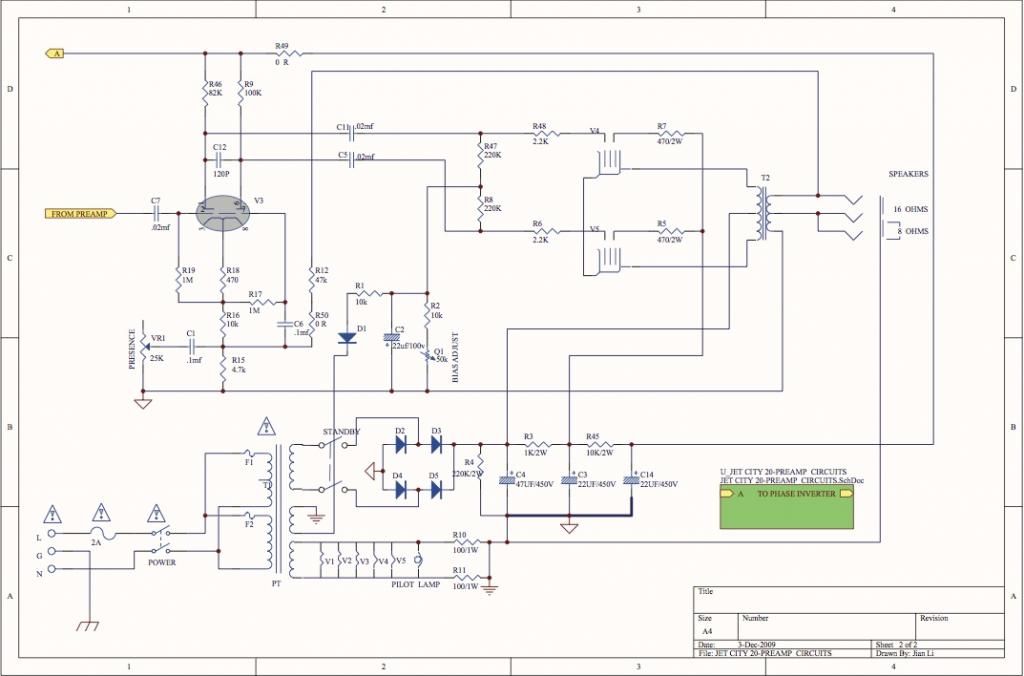Select the PT power transformer symbol
Screen dimensions: 1024x676
point(280,509)
